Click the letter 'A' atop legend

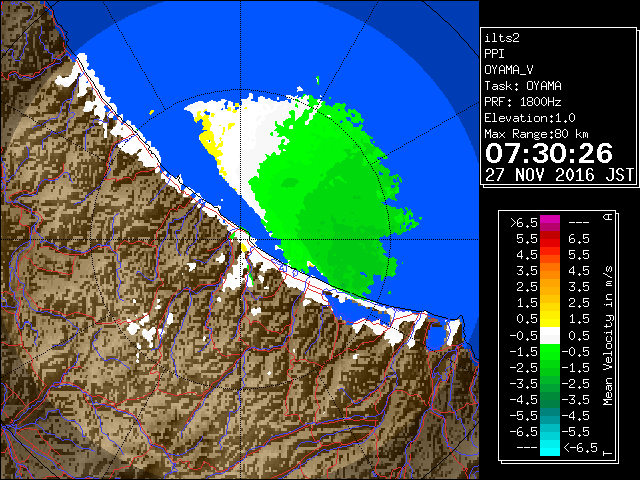[x=608, y=217]
